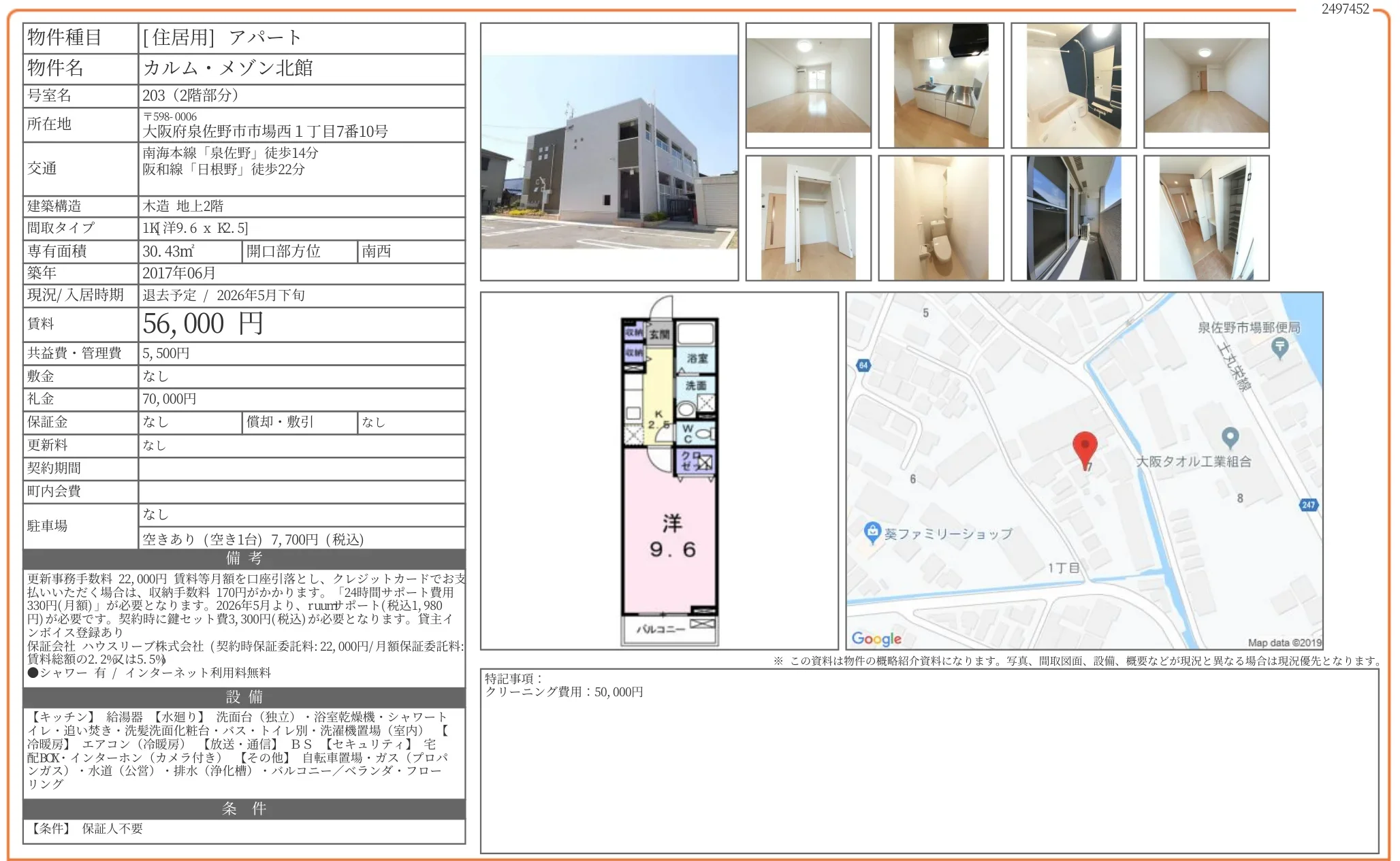Click the 備考 section header

(244, 559)
